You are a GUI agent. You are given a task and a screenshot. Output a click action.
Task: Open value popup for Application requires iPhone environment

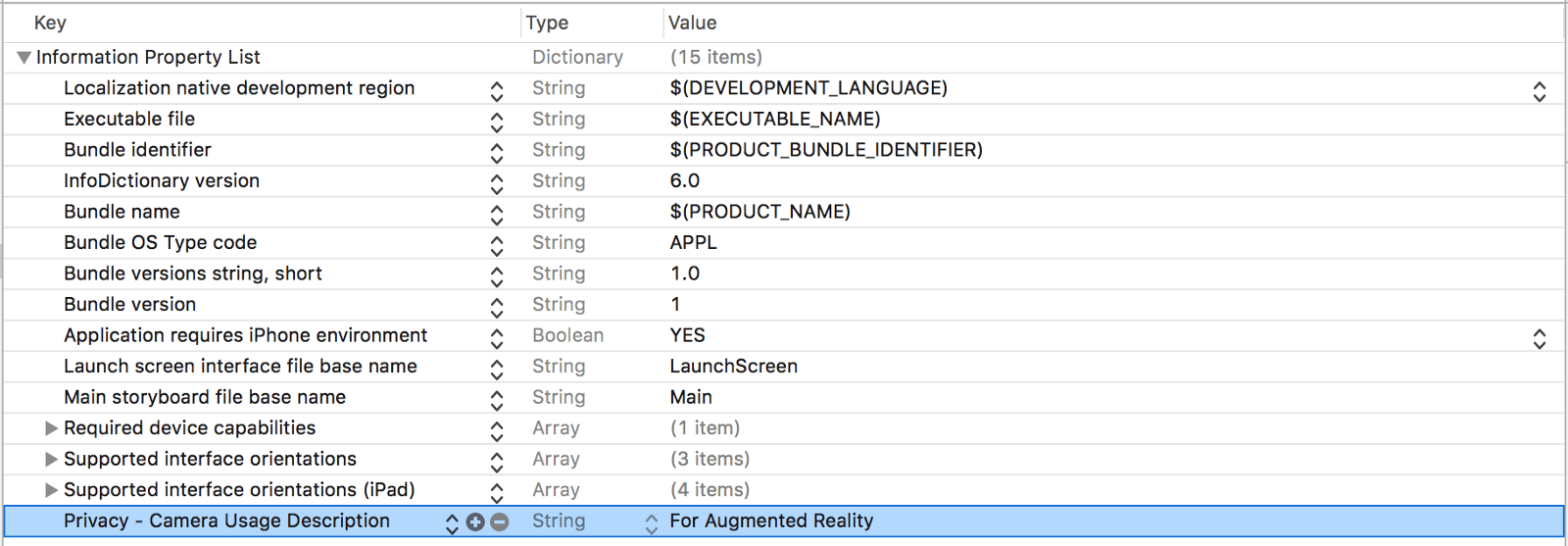point(1539,337)
